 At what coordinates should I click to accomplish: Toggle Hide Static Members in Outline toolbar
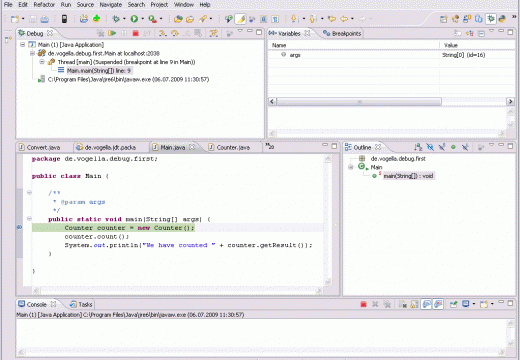[442, 147]
